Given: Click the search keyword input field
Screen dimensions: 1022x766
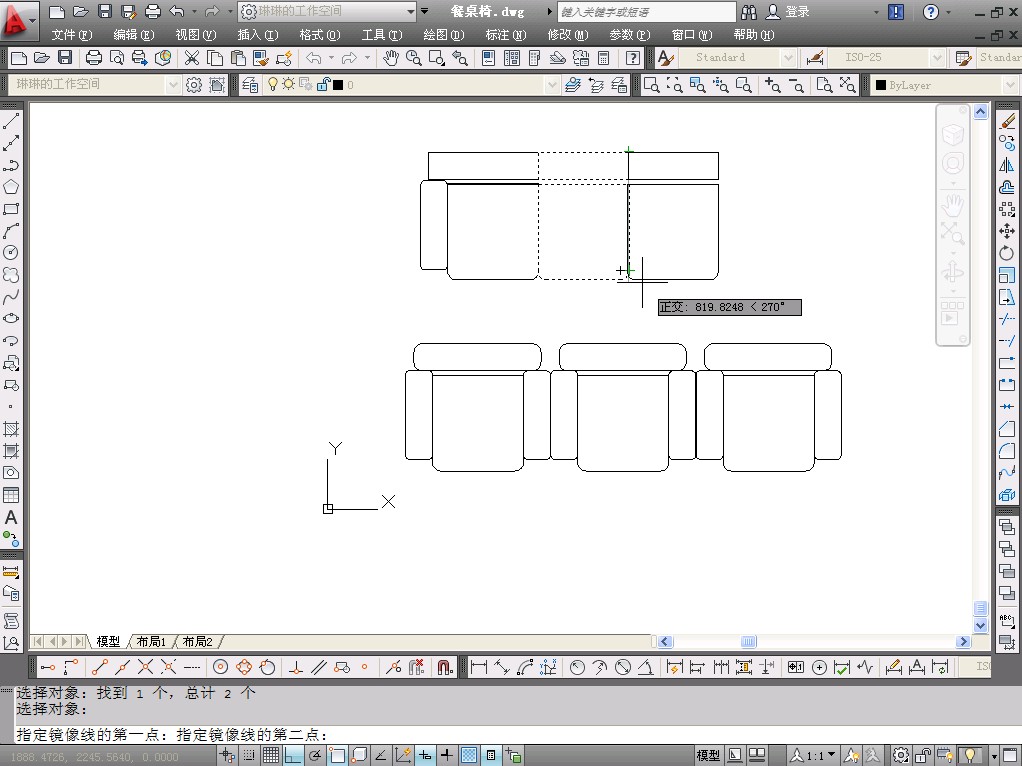Looking at the screenshot, I should tap(645, 12).
